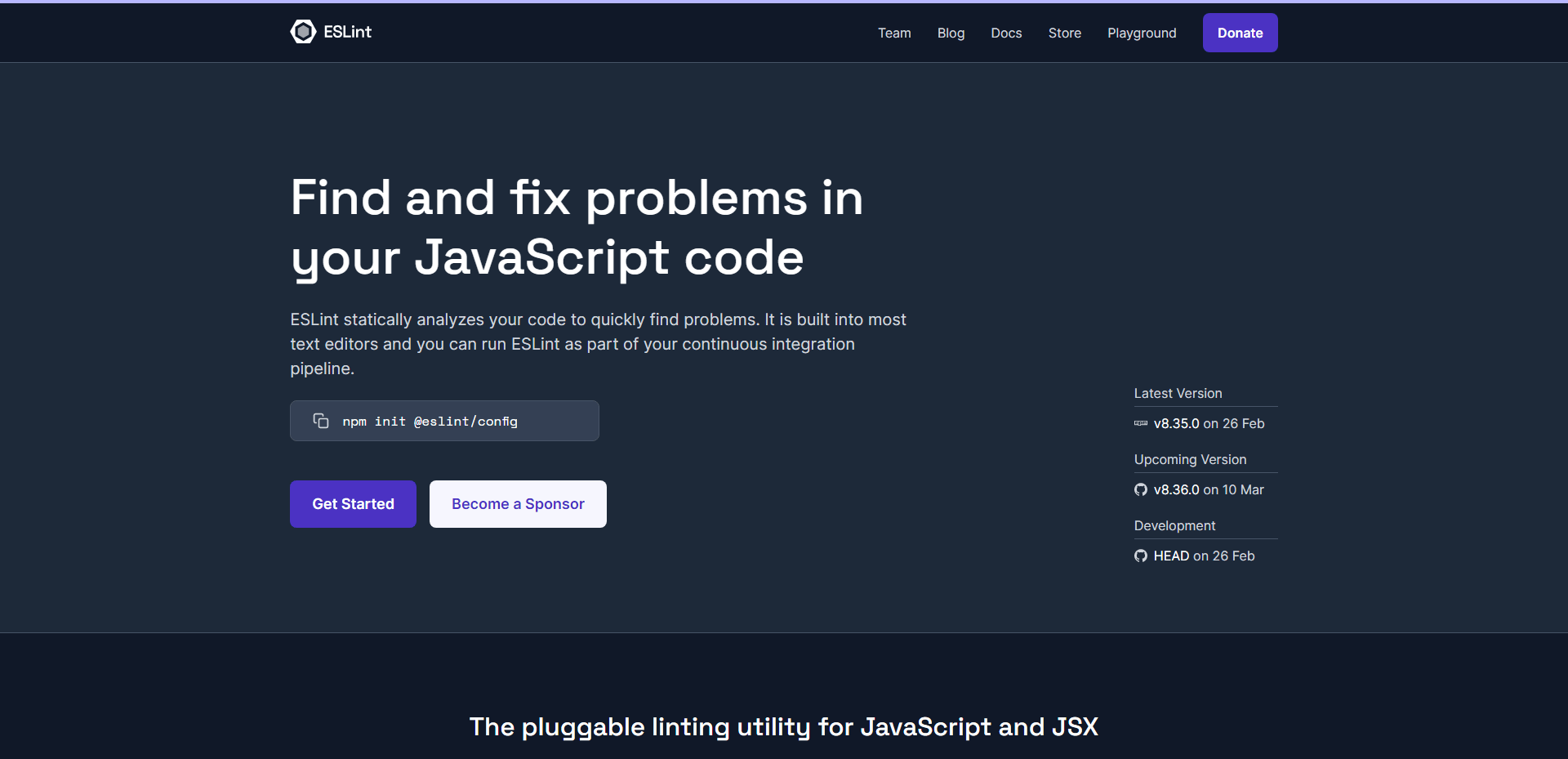Click the 'ESLint statically analyzes' description paragraph
The image size is (1568, 759).
tap(599, 344)
